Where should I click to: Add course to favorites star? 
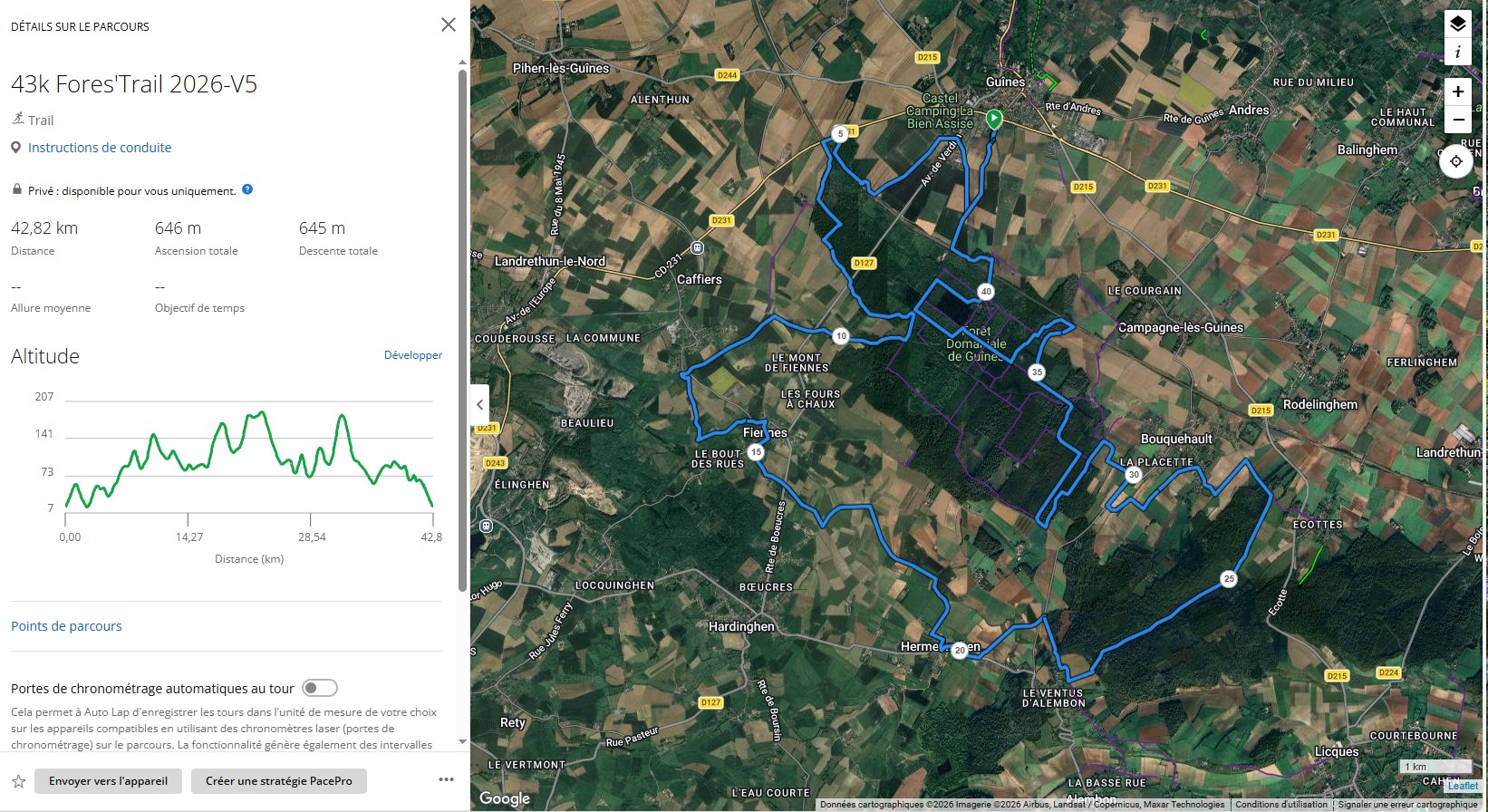pyautogui.click(x=18, y=781)
